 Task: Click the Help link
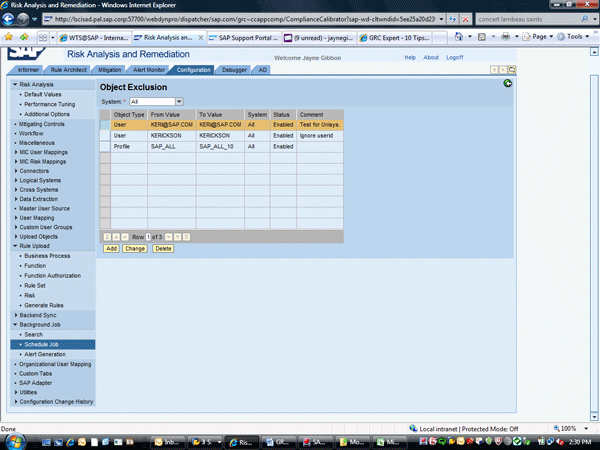tap(410, 57)
